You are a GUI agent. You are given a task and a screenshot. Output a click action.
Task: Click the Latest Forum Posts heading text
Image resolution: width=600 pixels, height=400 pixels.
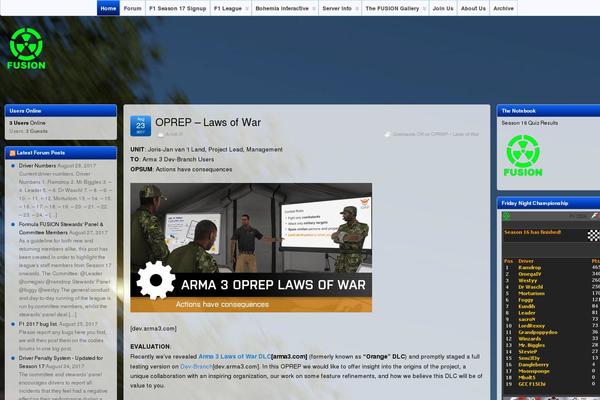41,153
